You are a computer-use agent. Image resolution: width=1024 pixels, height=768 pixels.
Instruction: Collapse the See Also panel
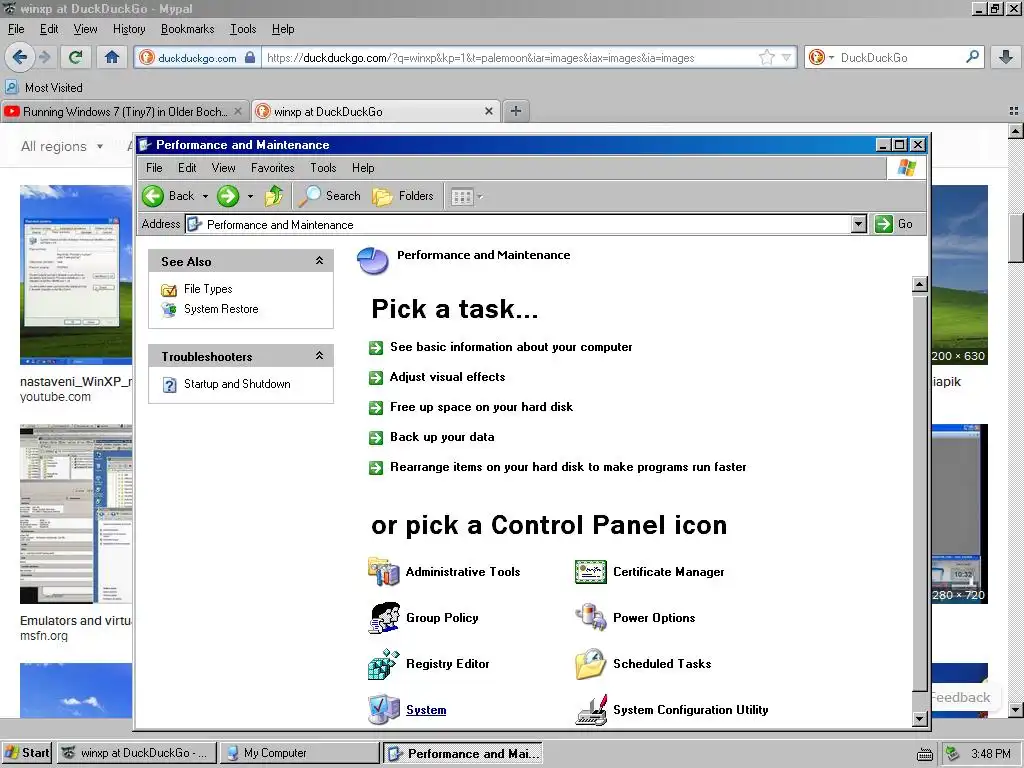[x=319, y=261]
